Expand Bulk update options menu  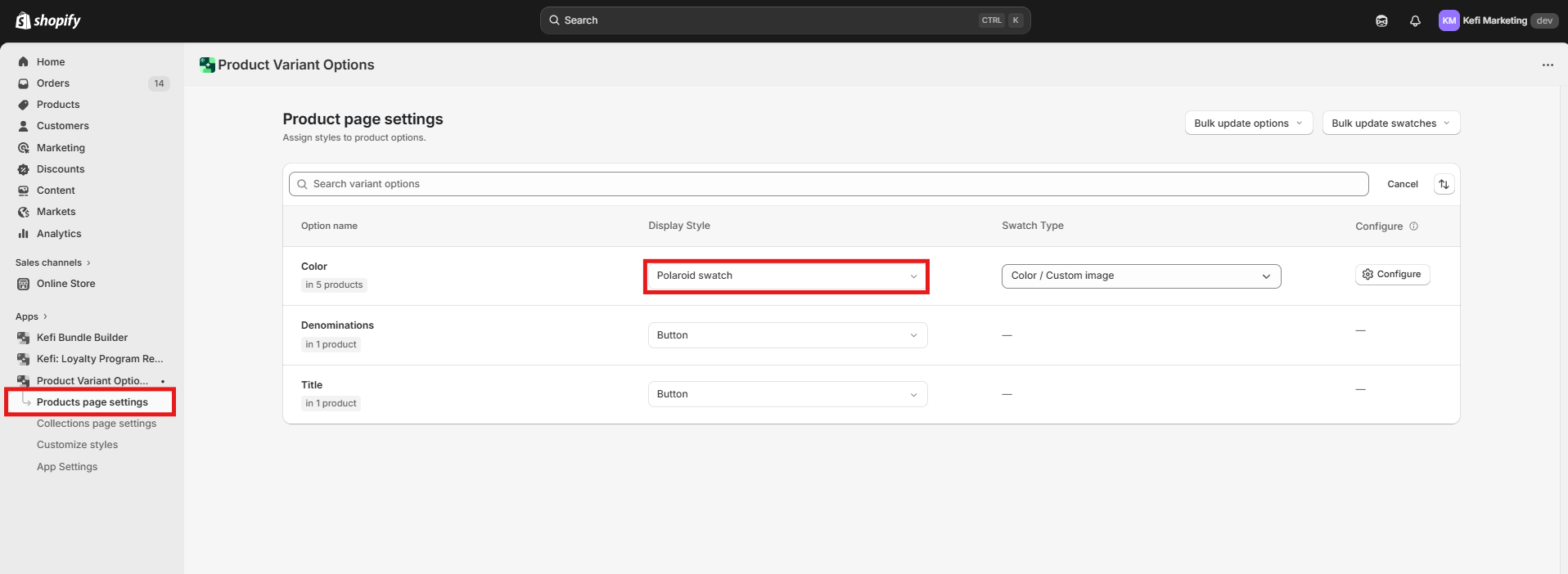tap(1248, 123)
